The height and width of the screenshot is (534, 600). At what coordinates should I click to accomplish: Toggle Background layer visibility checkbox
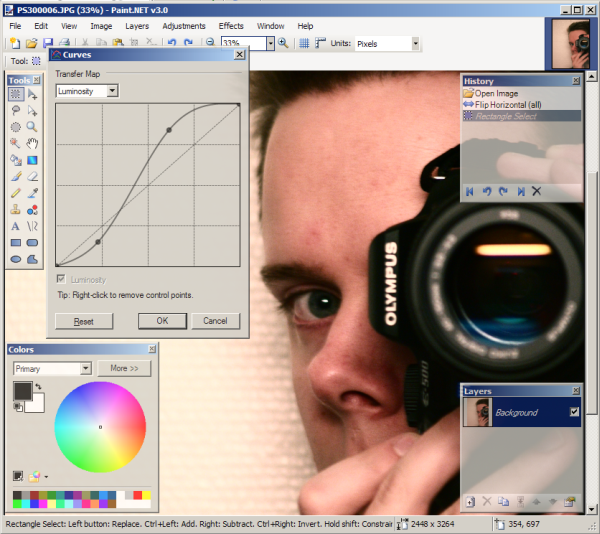[x=574, y=412]
